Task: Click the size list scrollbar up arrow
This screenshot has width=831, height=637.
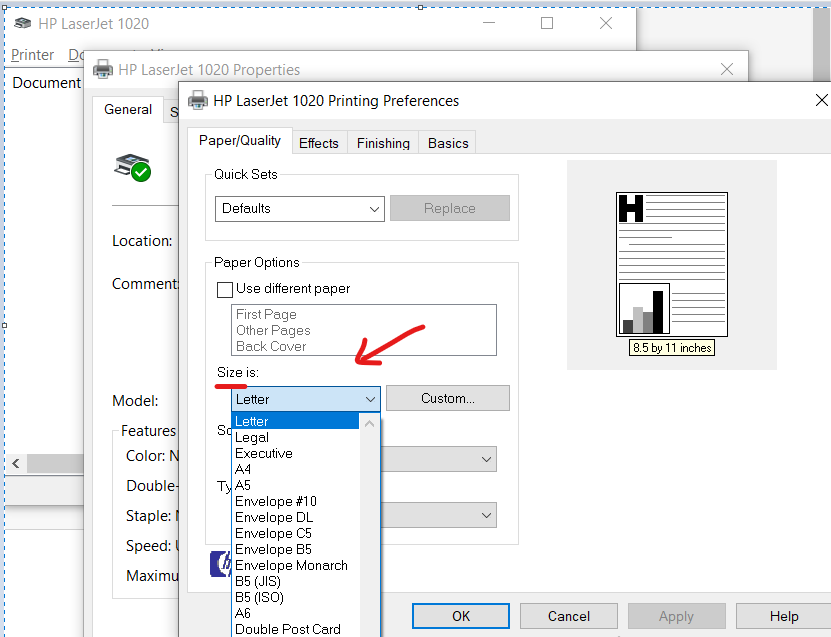Action: [370, 422]
